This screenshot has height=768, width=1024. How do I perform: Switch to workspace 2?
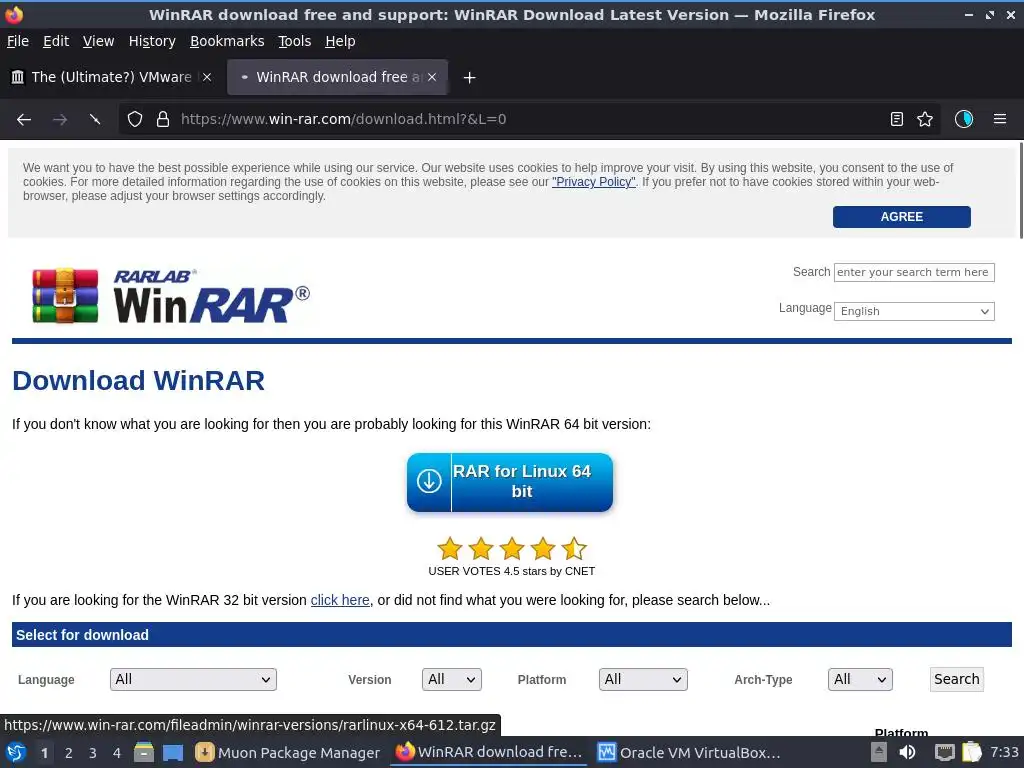(x=69, y=753)
